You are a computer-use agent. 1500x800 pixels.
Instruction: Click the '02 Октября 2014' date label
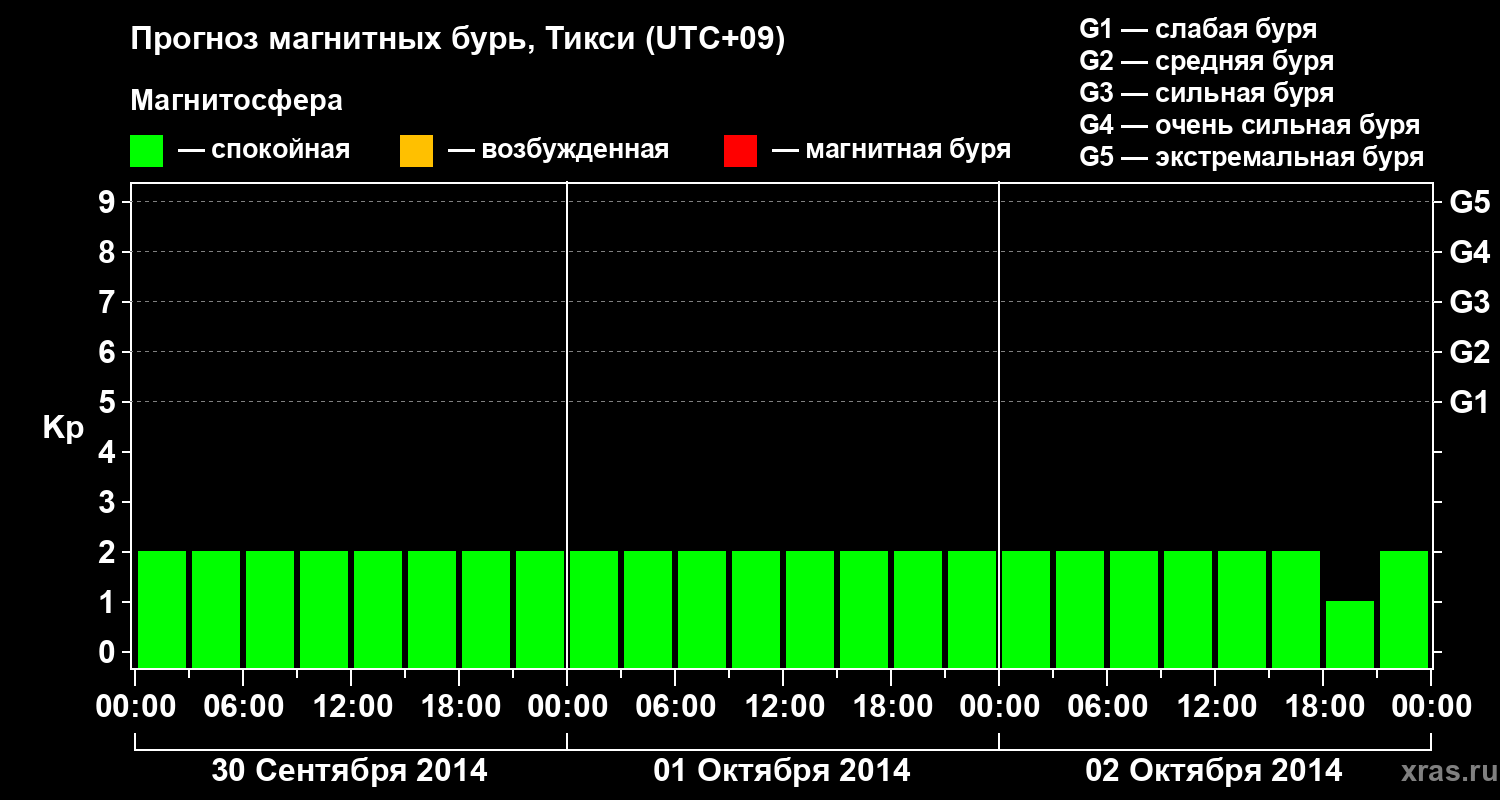click(1214, 771)
